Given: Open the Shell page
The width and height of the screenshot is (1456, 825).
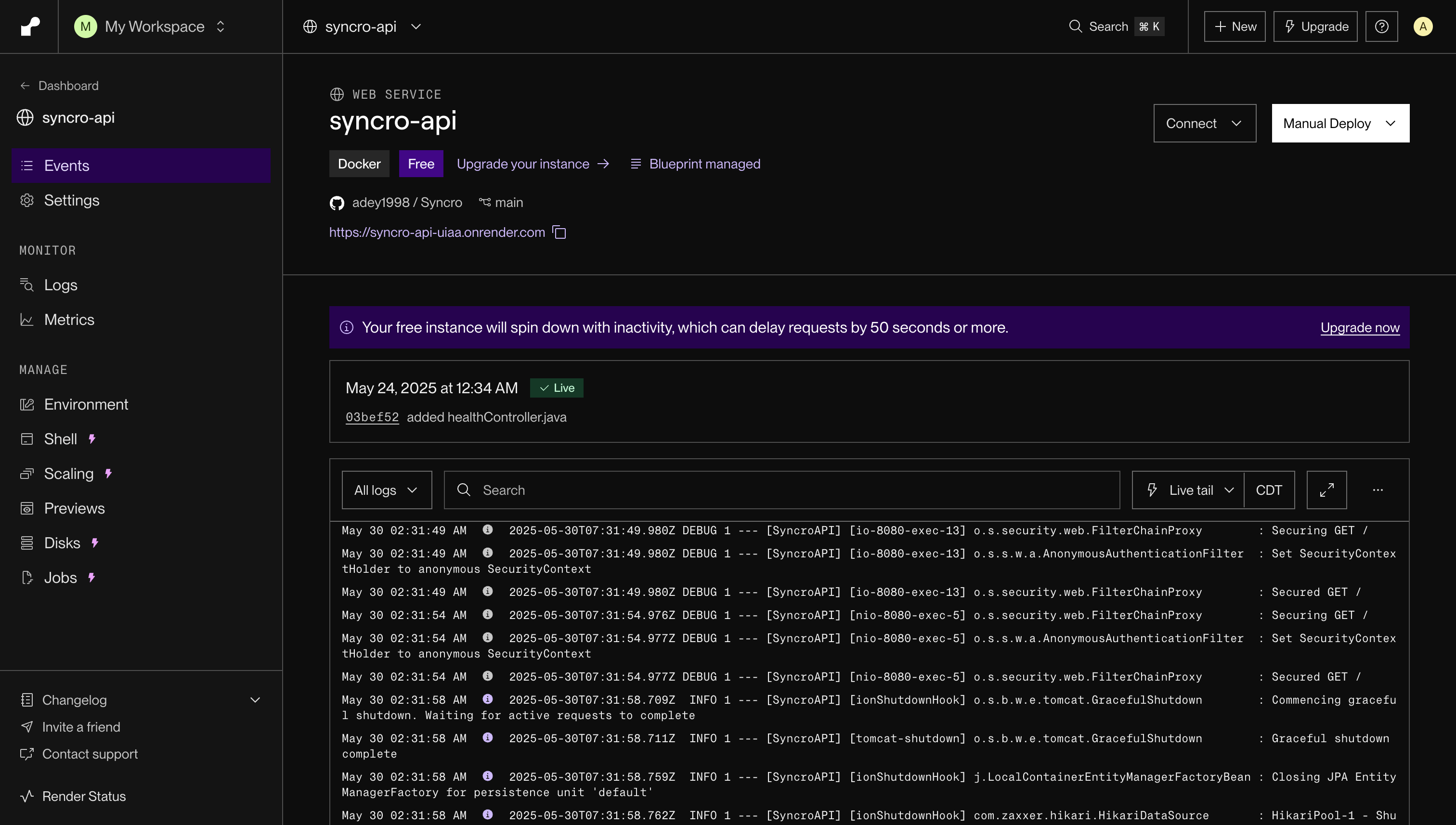Looking at the screenshot, I should [141, 438].
